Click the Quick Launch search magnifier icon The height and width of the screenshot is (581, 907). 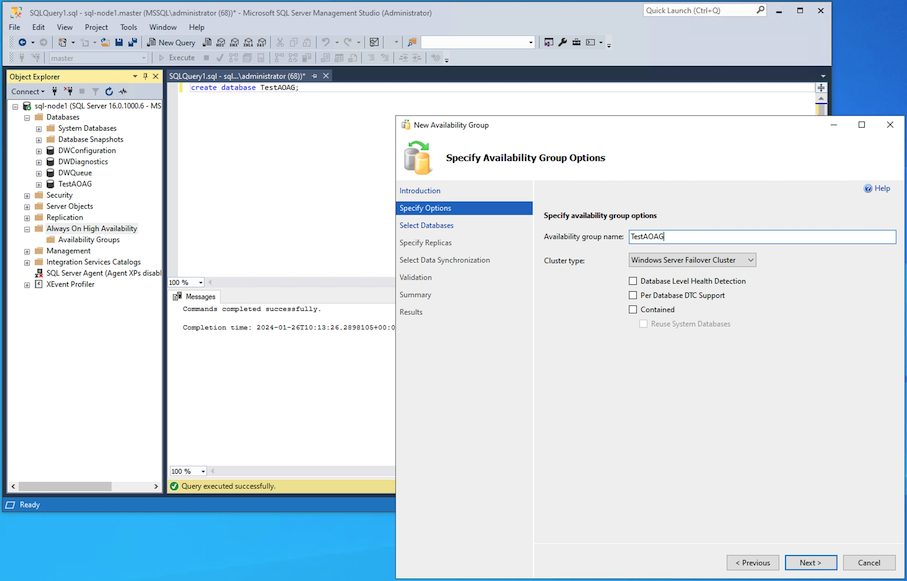click(x=760, y=10)
